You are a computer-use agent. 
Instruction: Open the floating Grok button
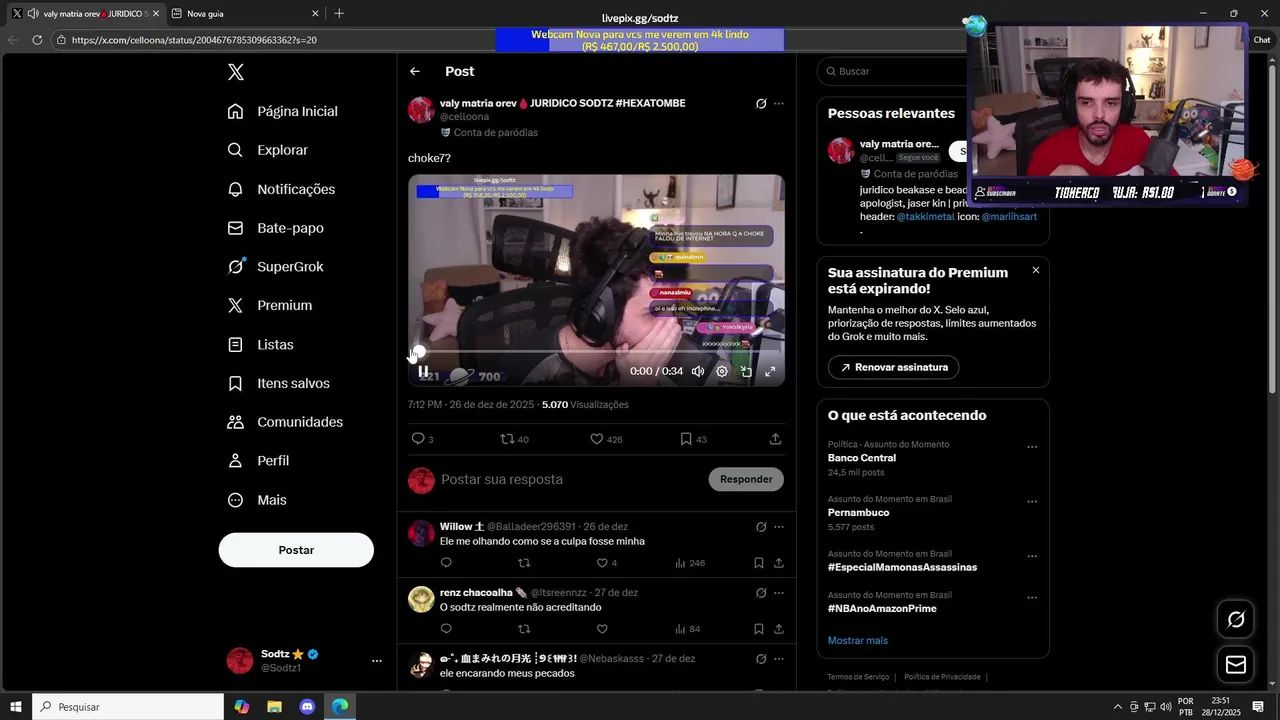[1236, 619]
